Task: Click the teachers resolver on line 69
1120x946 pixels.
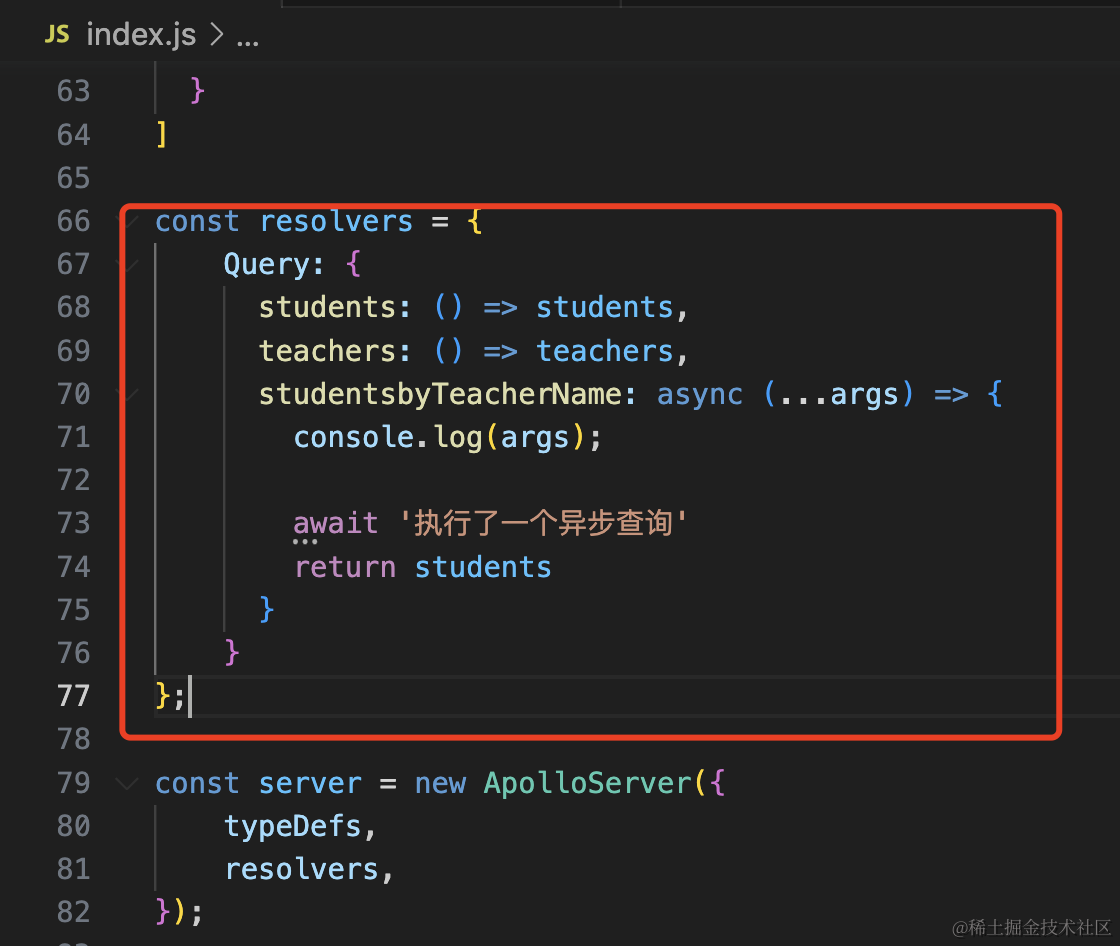Action: (473, 351)
